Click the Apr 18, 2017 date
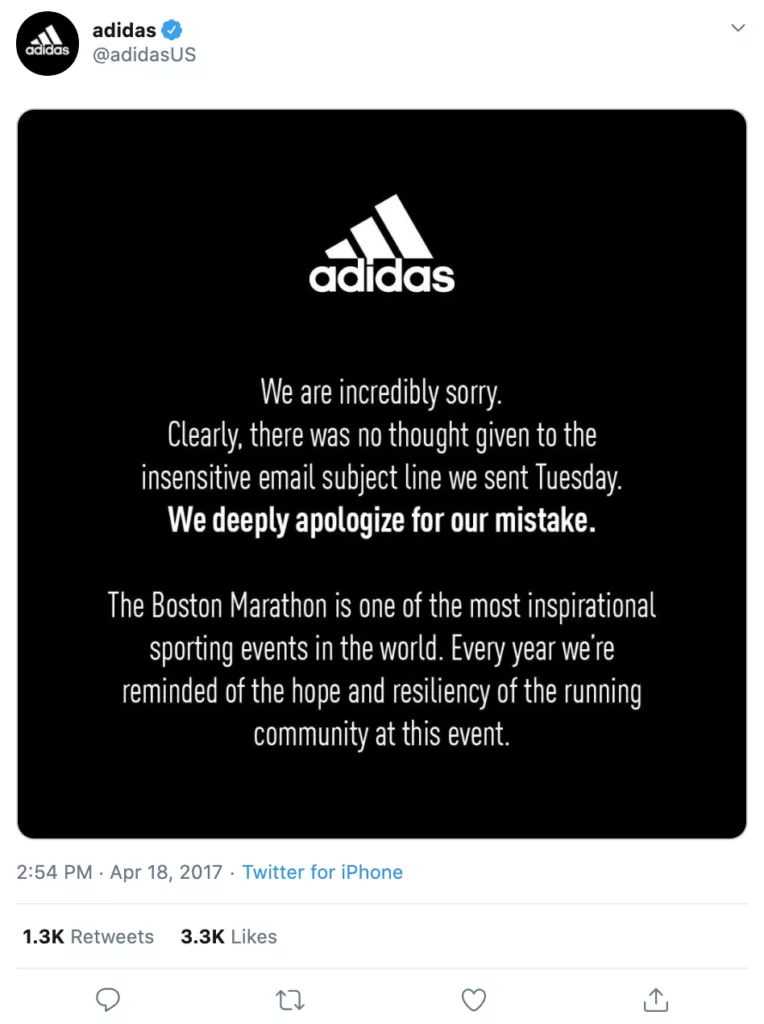The image size is (764, 1024). coord(166,872)
